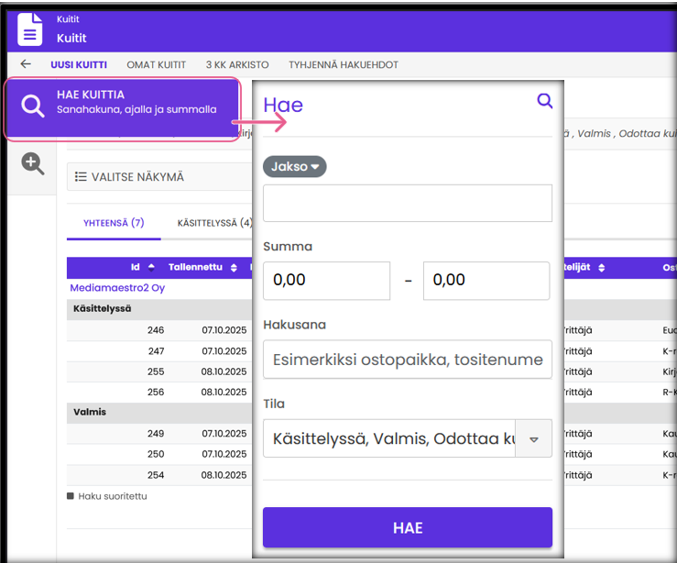Click the Hakusana keyword input field

(x=407, y=360)
